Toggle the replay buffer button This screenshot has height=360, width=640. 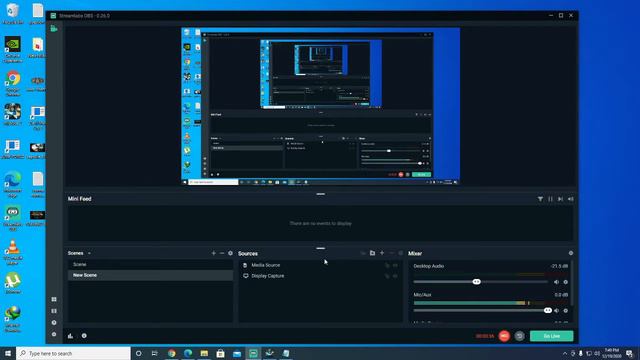(x=519, y=336)
